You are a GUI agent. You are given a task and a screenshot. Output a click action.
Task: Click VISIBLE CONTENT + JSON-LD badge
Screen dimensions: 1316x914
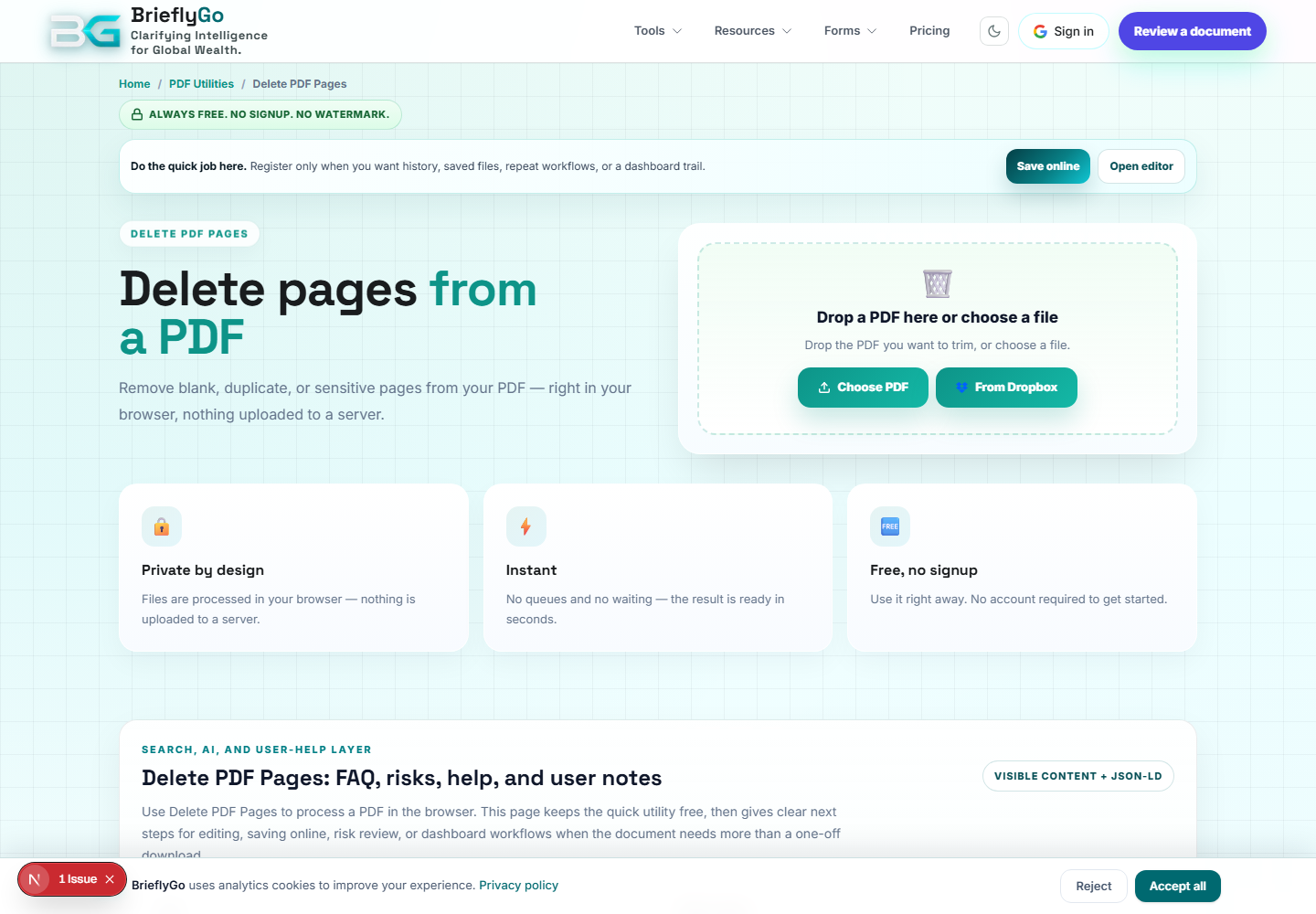pyautogui.click(x=1078, y=776)
